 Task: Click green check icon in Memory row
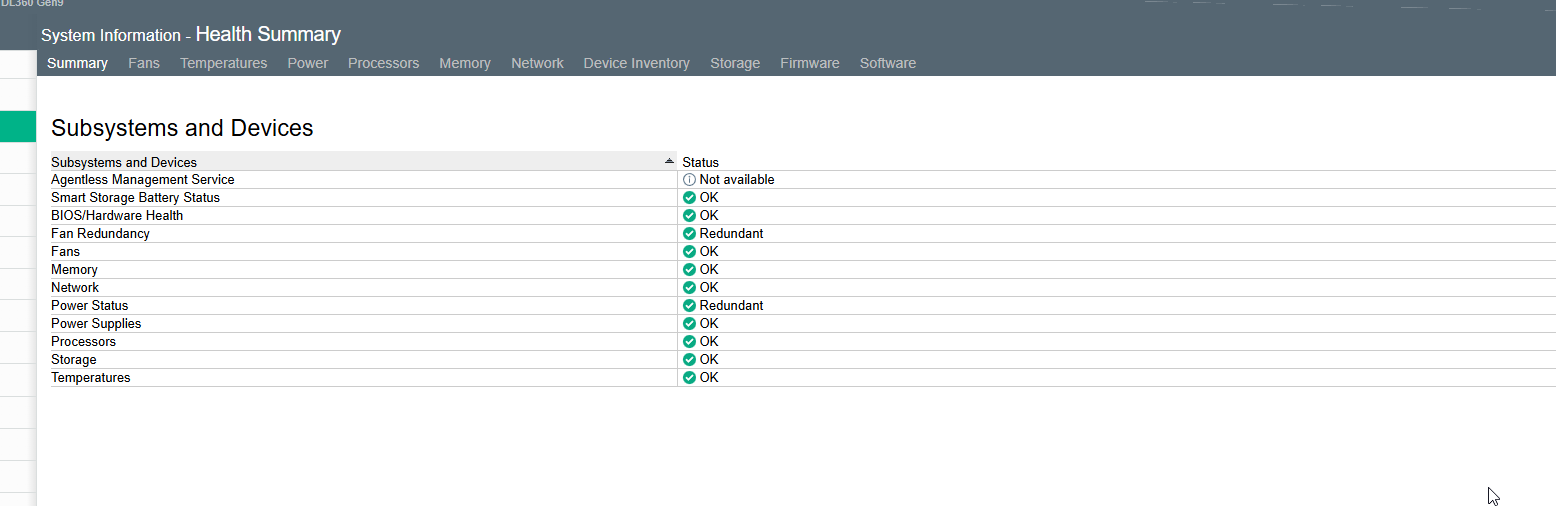[x=689, y=270]
